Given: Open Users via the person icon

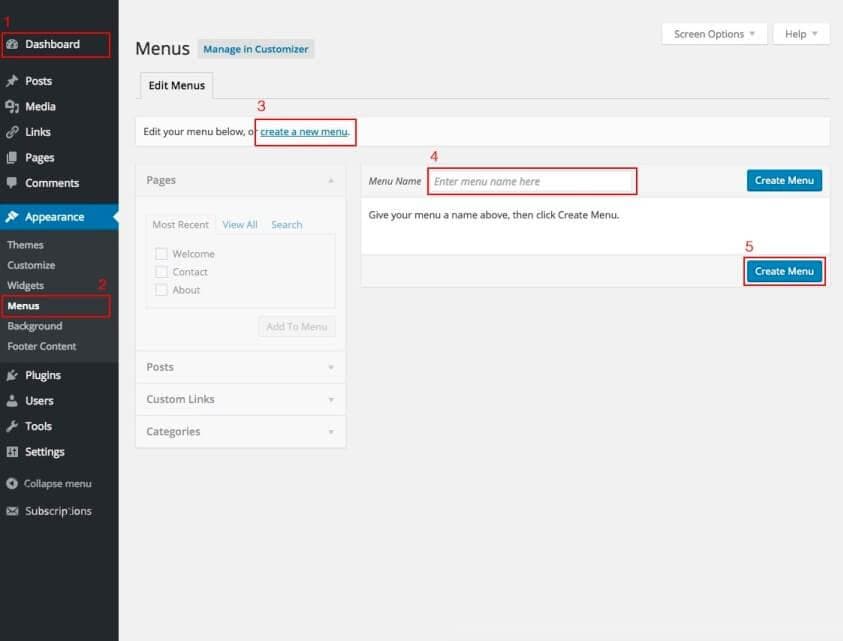Looking at the screenshot, I should 12,401.
